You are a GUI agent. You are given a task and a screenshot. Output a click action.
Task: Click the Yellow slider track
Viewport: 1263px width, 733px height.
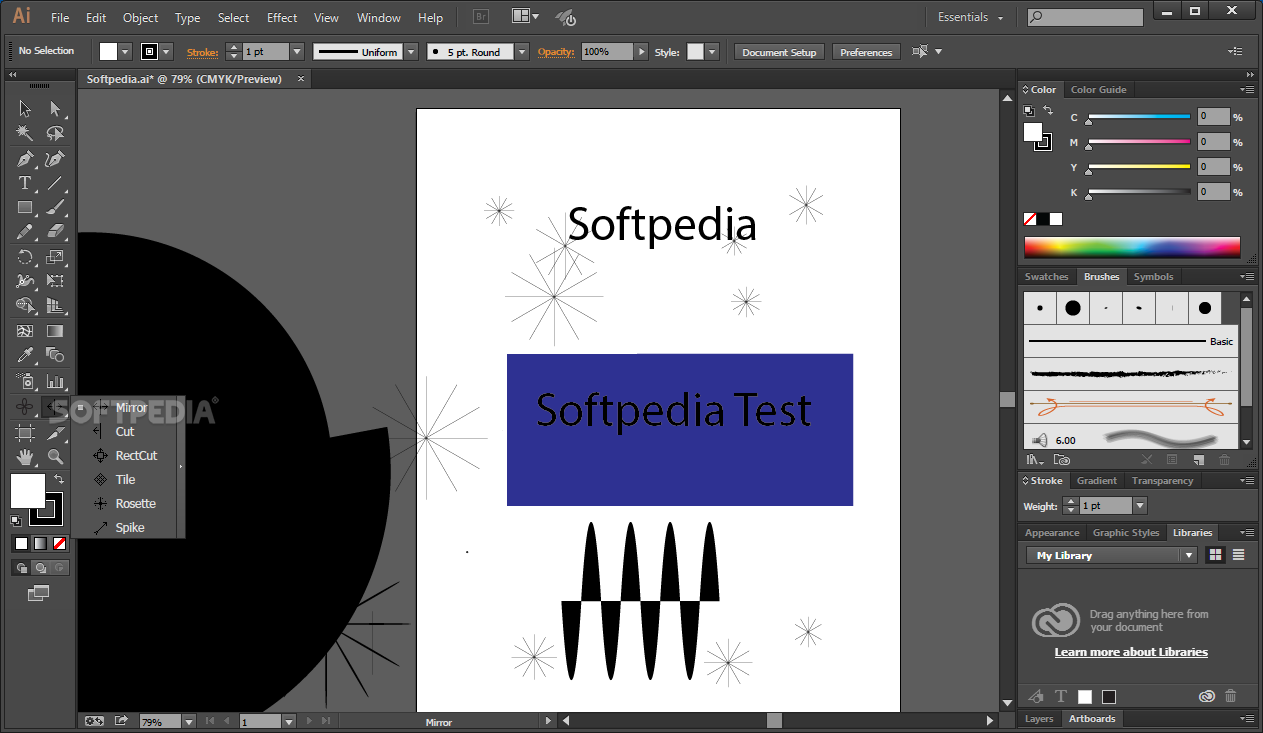click(x=1139, y=167)
